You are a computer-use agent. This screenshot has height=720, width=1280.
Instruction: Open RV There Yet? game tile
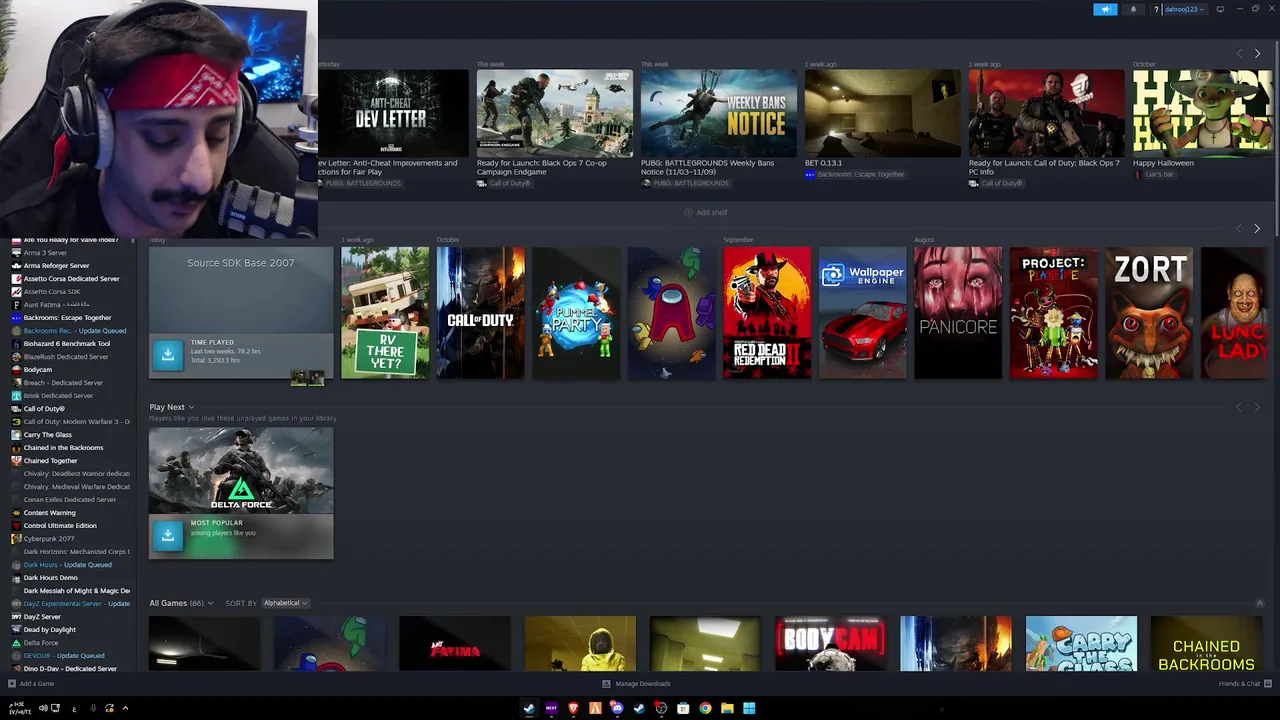point(385,313)
